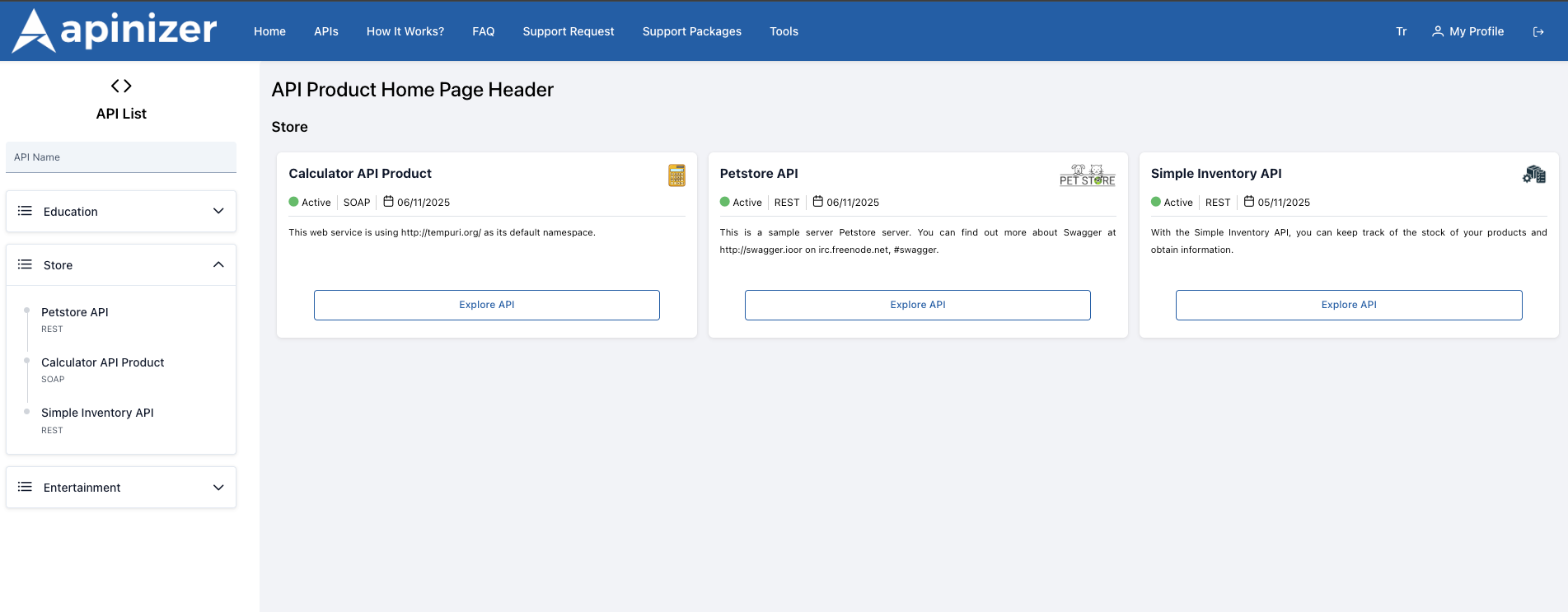Screen dimensions: 1568x612
Task: Click the Simple Inventory API boxes icon
Action: coord(1533,175)
